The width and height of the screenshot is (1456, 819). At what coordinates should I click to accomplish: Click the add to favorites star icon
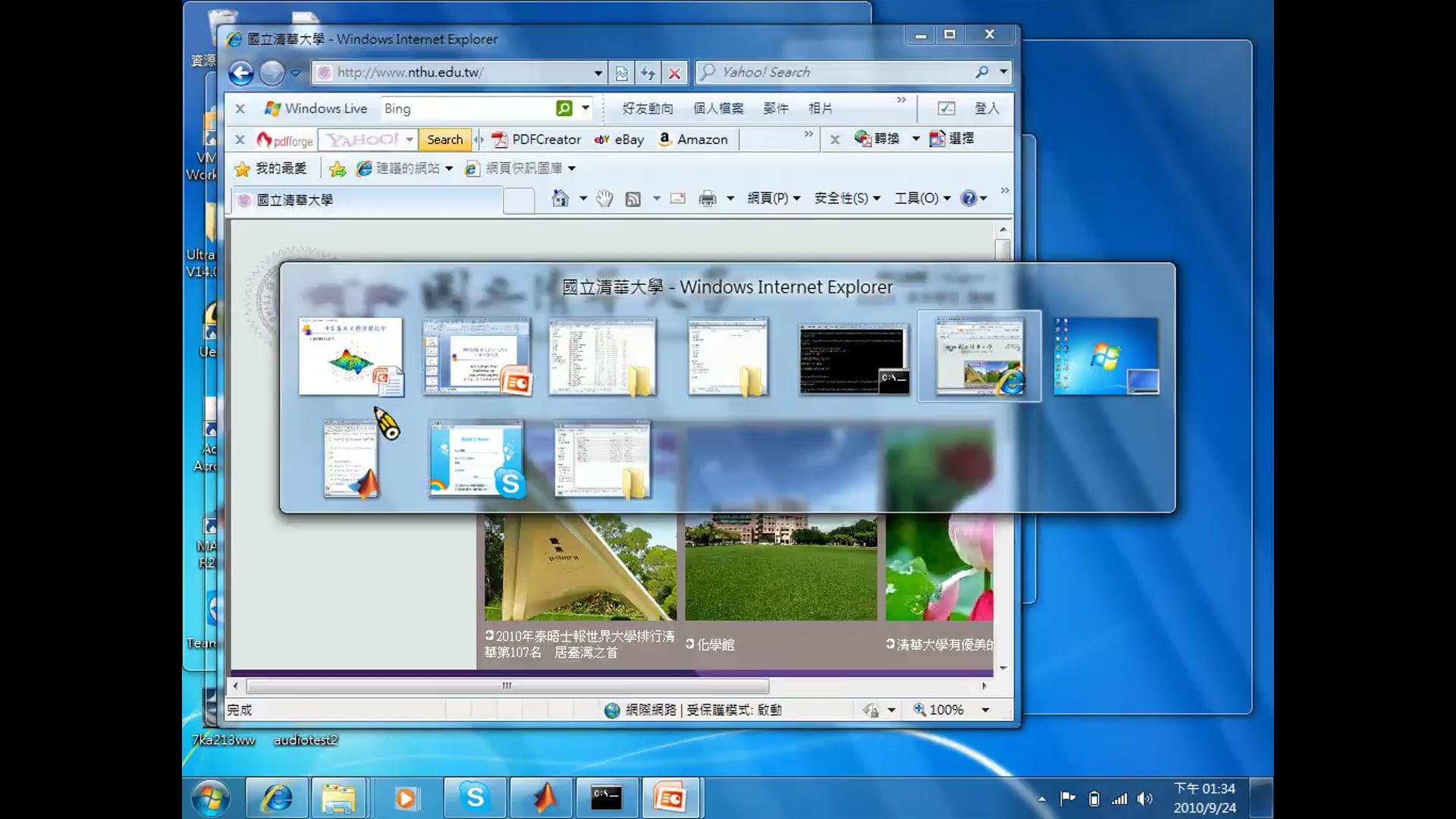click(x=337, y=168)
